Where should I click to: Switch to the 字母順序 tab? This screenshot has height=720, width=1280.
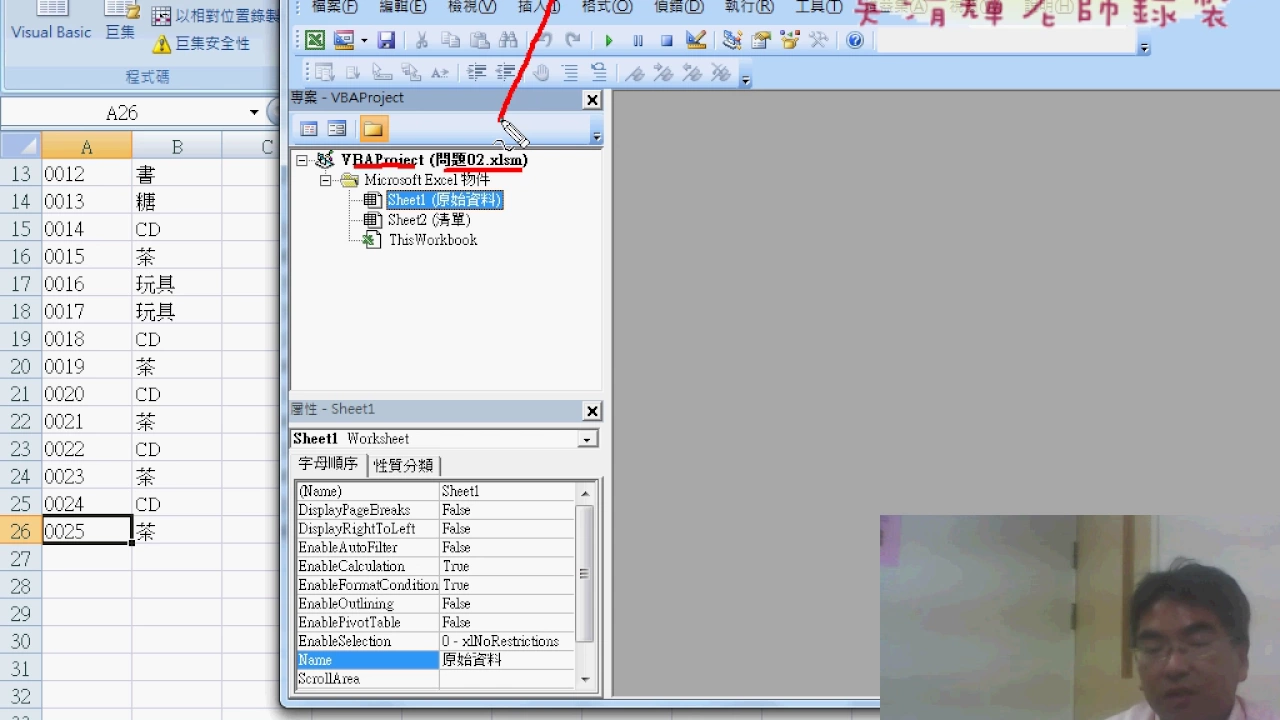coord(328,464)
